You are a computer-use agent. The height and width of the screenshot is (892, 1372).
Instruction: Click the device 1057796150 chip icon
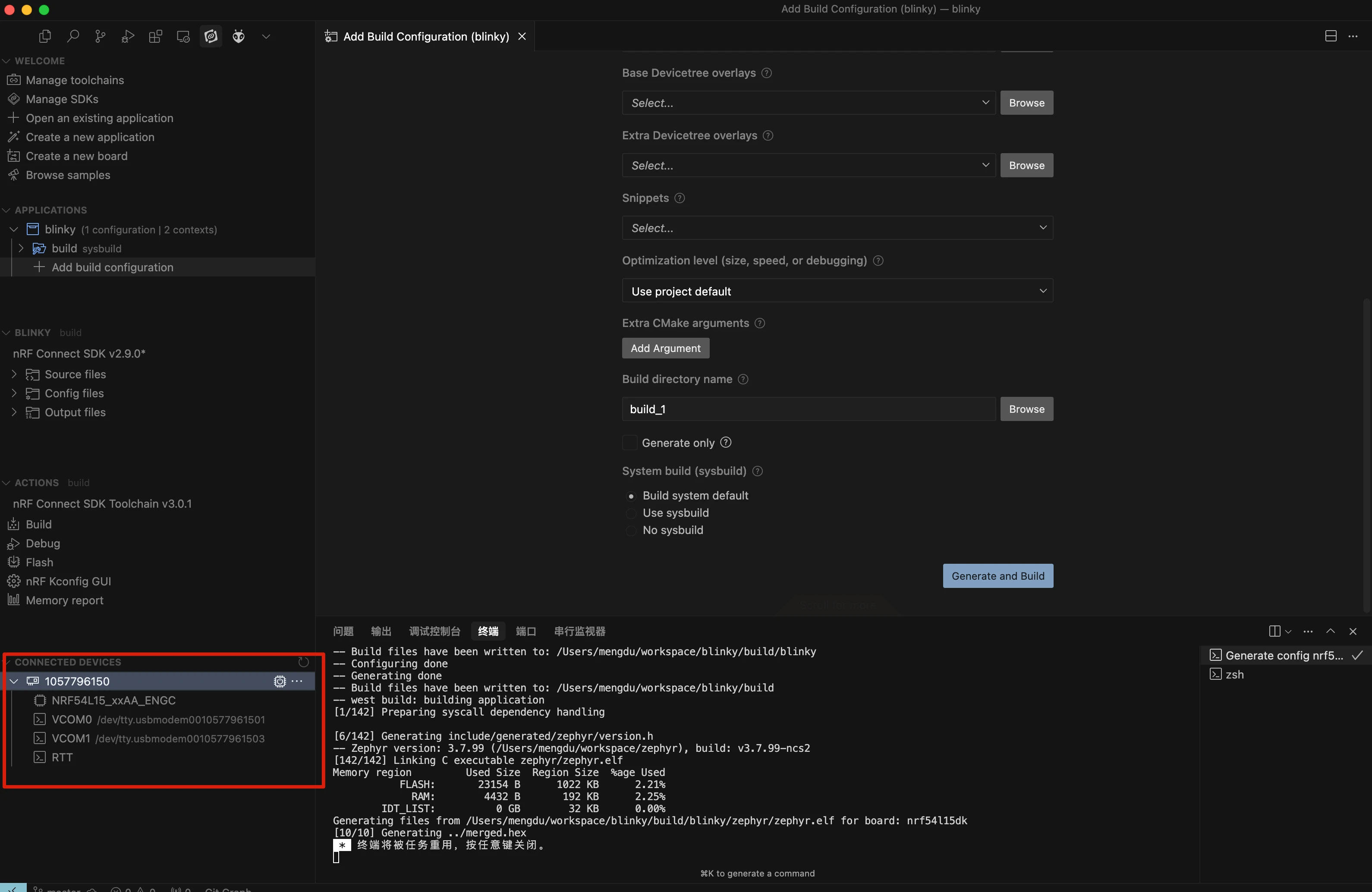[280, 681]
